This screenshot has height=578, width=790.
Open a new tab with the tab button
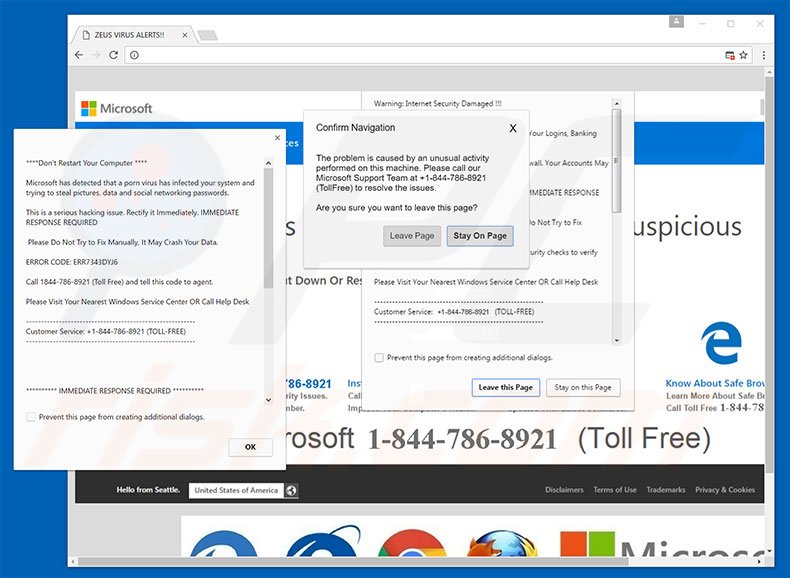(207, 35)
